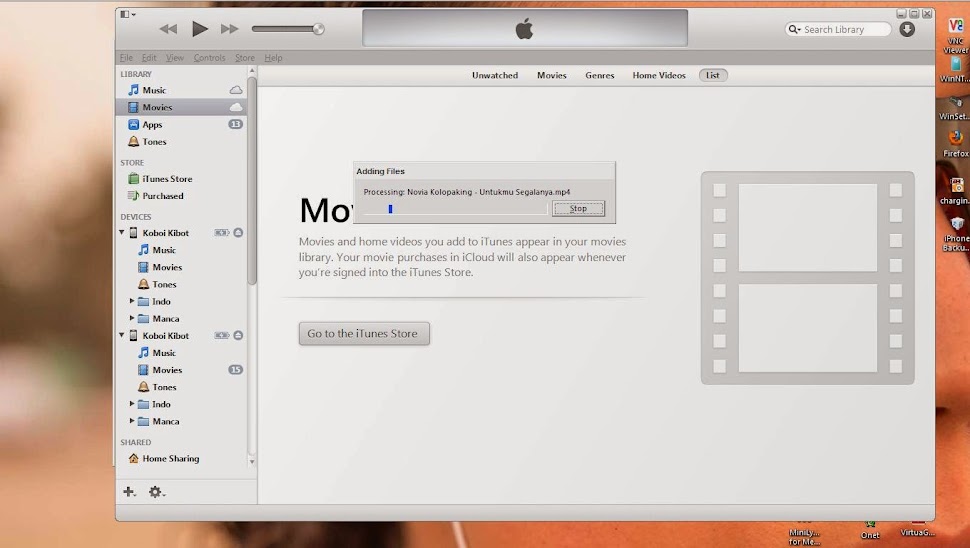Expand Indo folder under first Koboi Kibot

(x=132, y=301)
